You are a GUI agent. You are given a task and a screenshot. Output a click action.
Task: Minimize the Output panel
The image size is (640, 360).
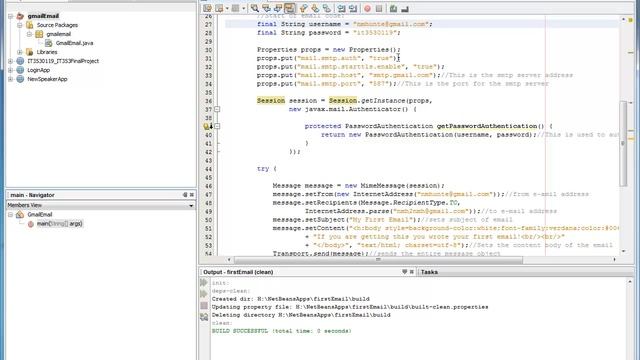coord(404,271)
